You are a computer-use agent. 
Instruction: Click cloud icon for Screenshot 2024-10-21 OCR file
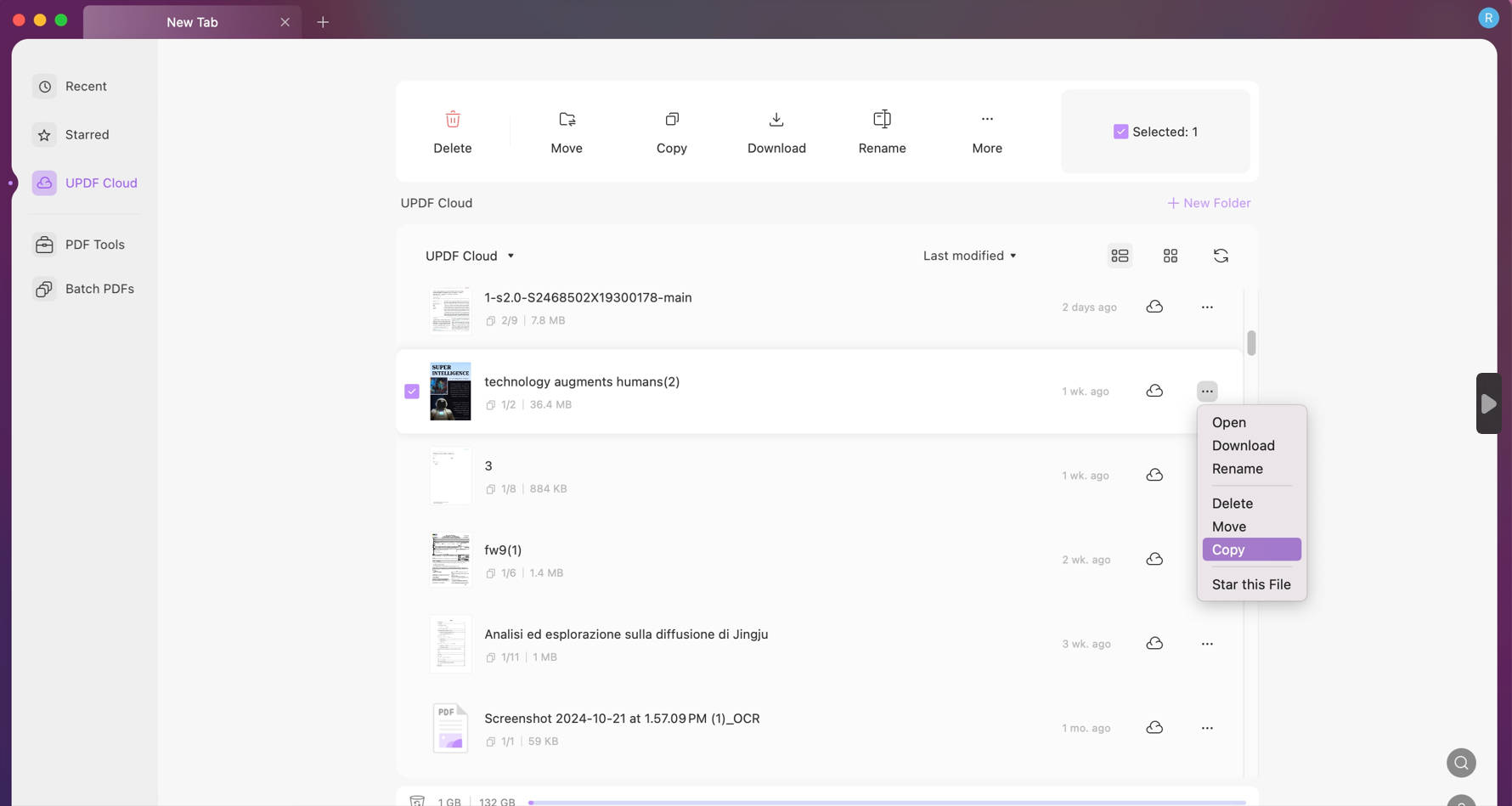pyautogui.click(x=1154, y=727)
